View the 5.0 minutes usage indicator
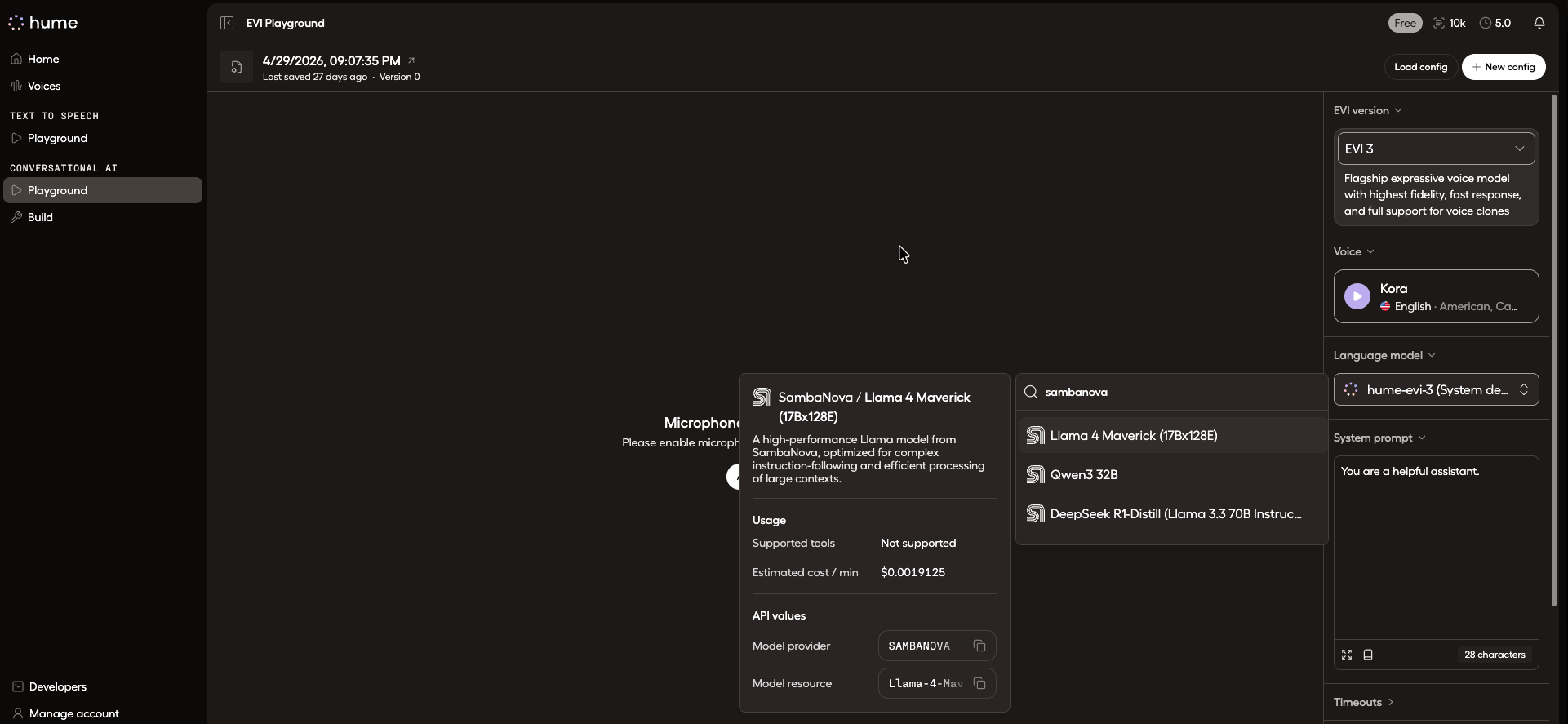 click(1495, 23)
